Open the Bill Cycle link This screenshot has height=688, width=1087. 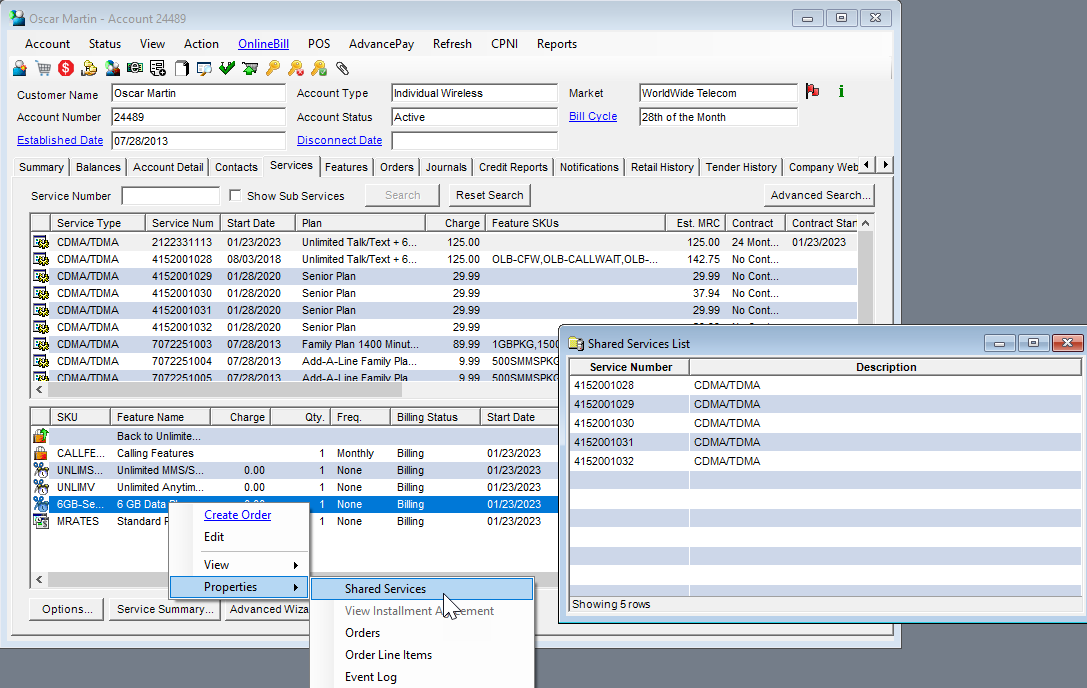click(593, 116)
